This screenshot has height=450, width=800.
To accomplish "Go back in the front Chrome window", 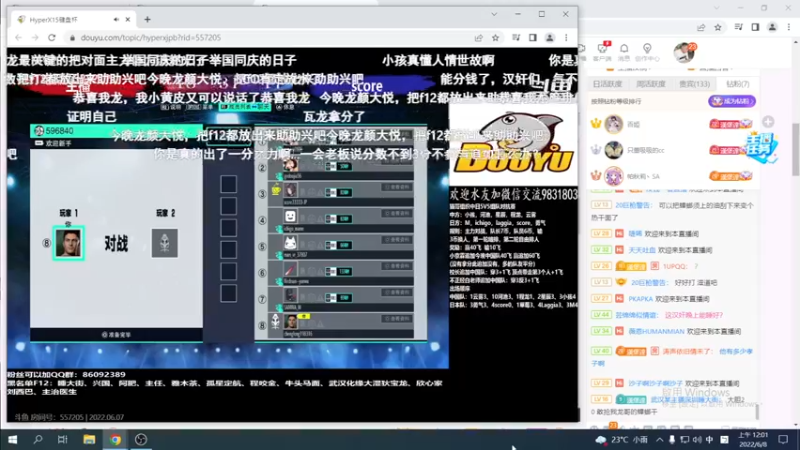I will coord(19,38).
